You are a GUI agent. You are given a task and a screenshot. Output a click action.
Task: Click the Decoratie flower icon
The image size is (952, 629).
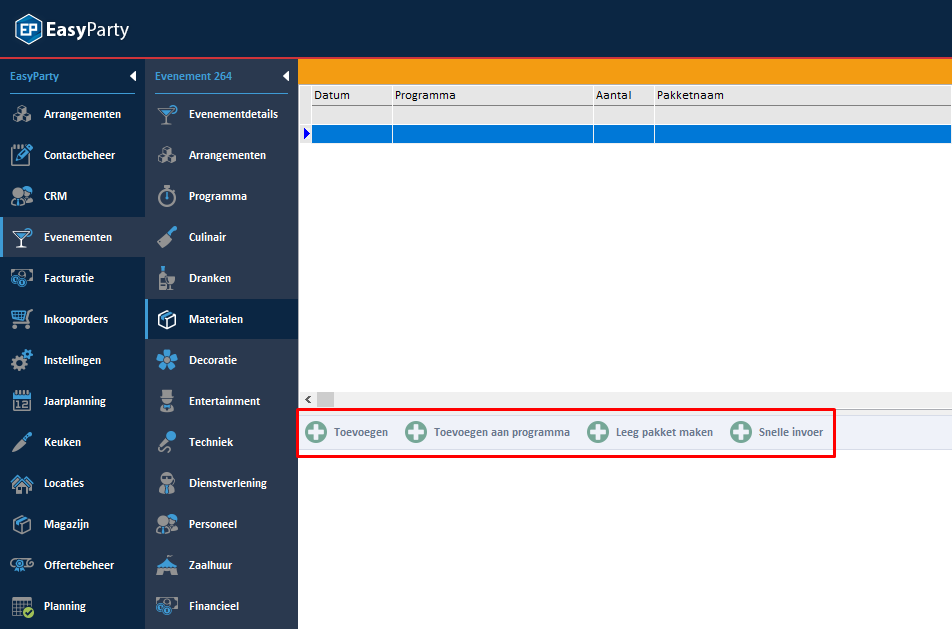click(167, 360)
